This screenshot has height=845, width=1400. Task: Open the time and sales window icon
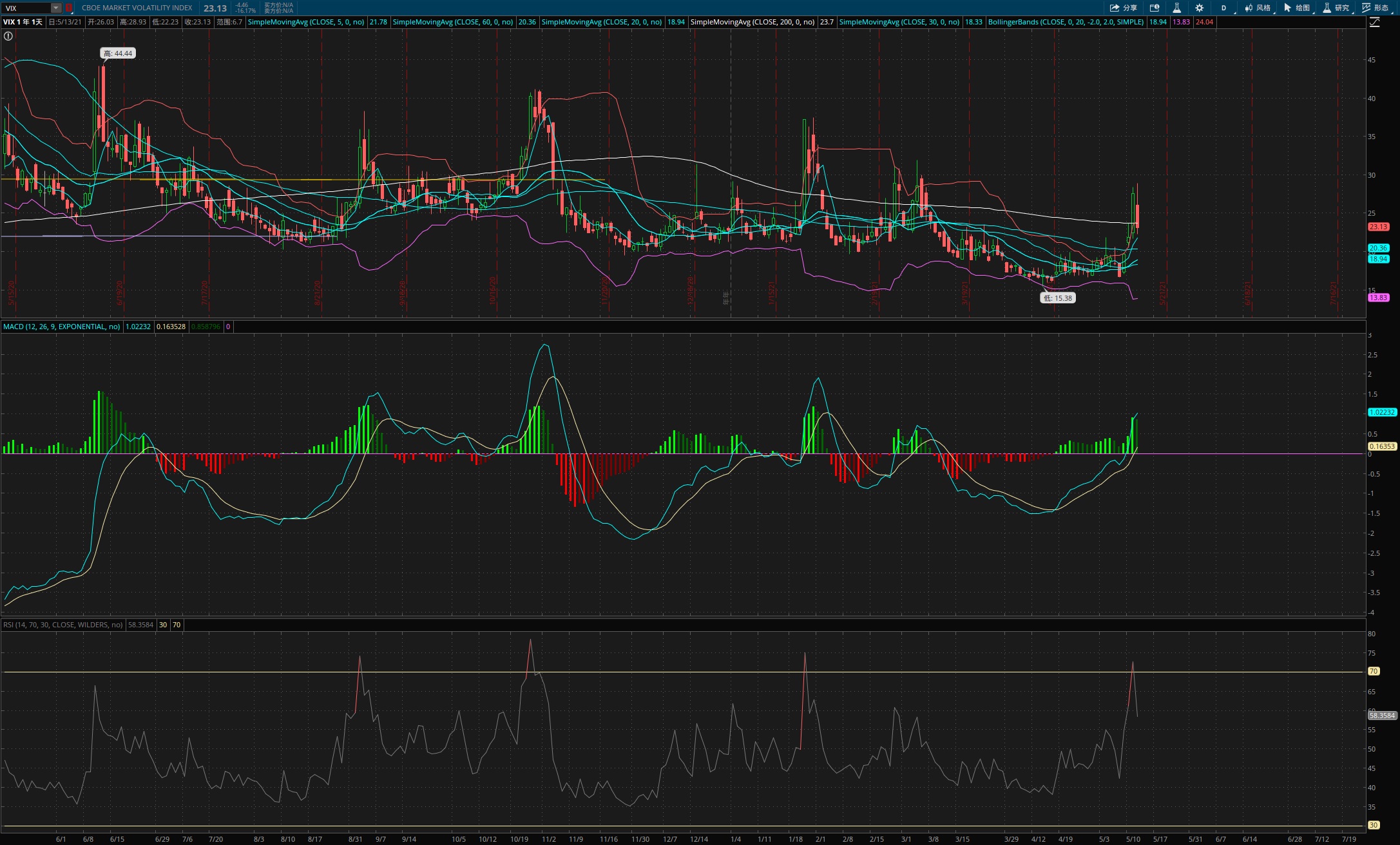pyautogui.click(x=1155, y=8)
